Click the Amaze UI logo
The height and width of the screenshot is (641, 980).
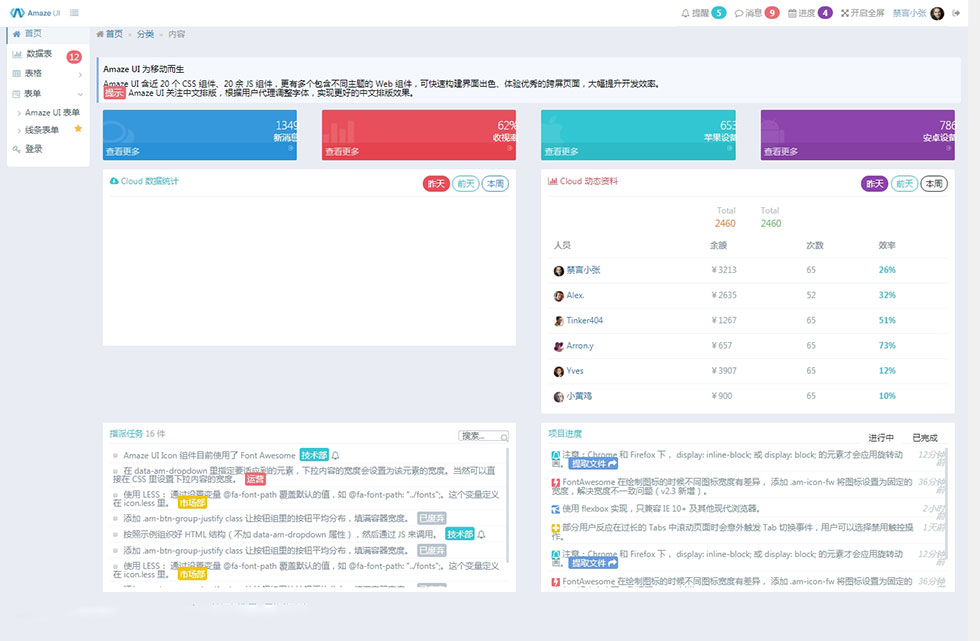[35, 13]
